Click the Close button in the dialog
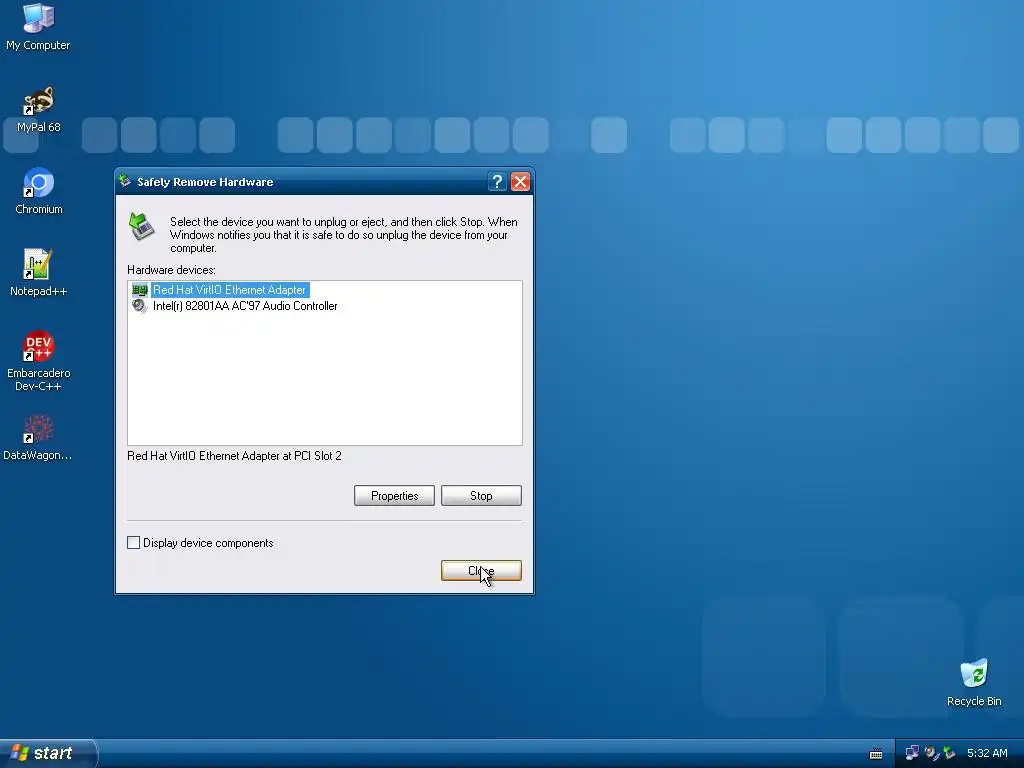The image size is (1024, 768). click(x=481, y=571)
